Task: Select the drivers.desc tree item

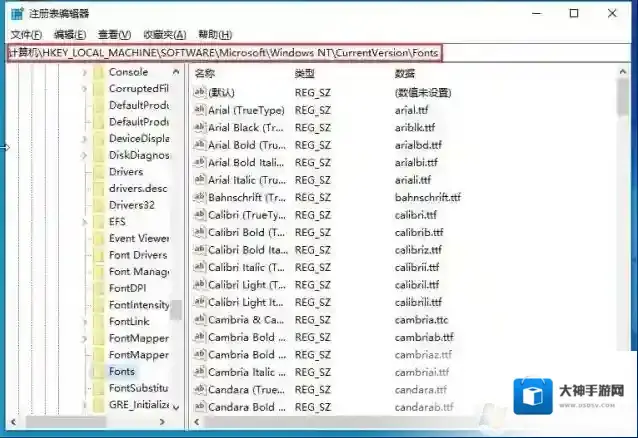Action: [x=138, y=188]
